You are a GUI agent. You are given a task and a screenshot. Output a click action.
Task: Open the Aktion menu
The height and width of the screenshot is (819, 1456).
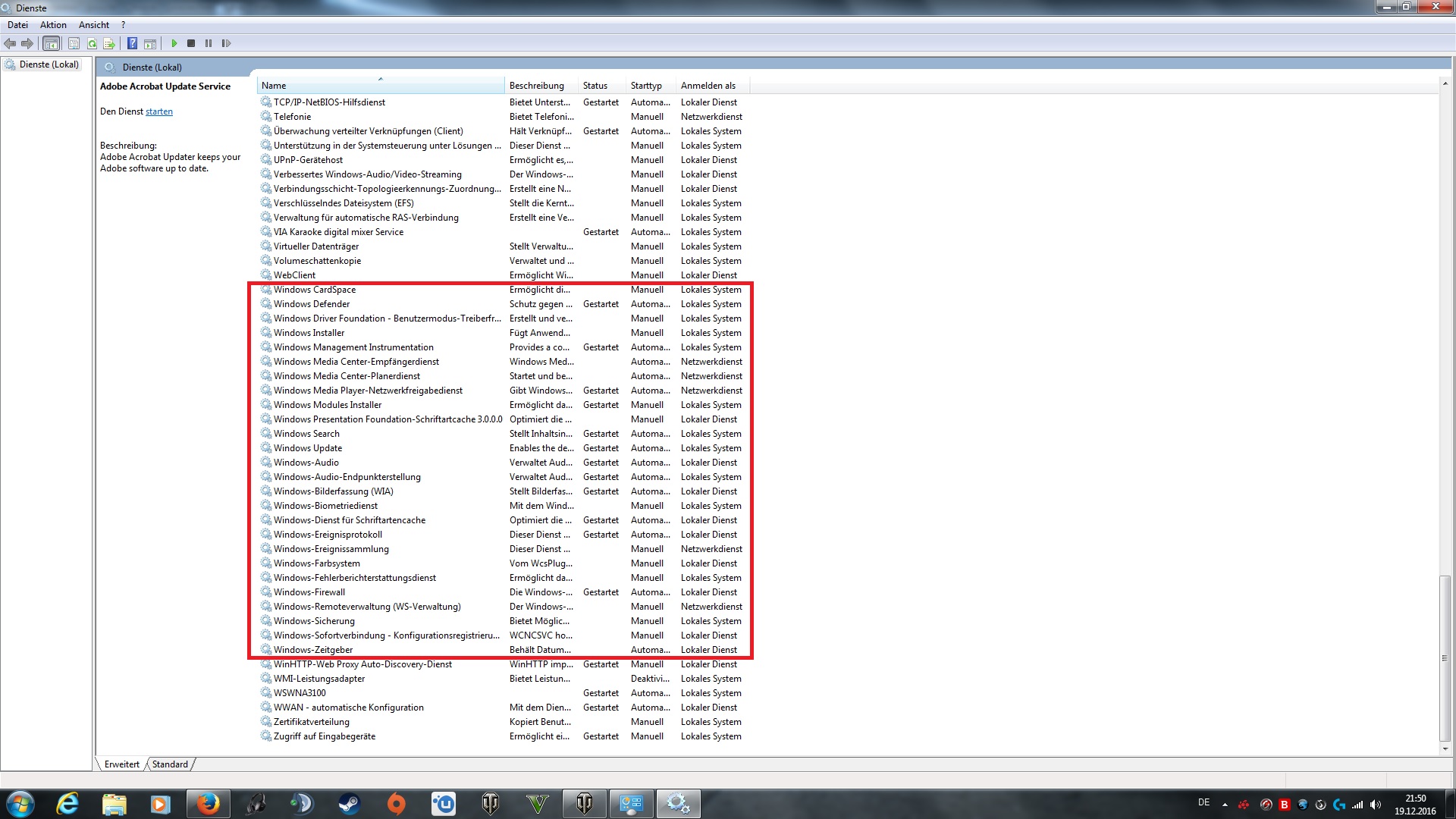tap(53, 25)
